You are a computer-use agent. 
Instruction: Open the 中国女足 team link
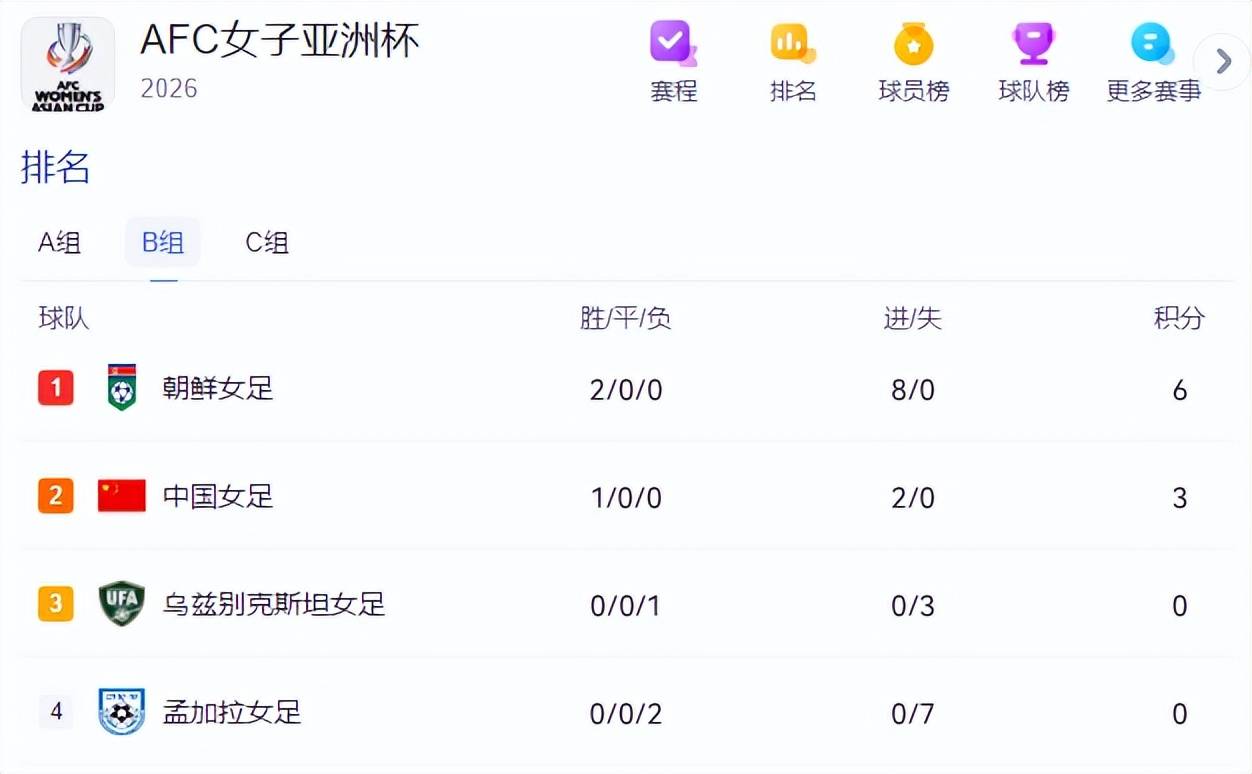(218, 496)
